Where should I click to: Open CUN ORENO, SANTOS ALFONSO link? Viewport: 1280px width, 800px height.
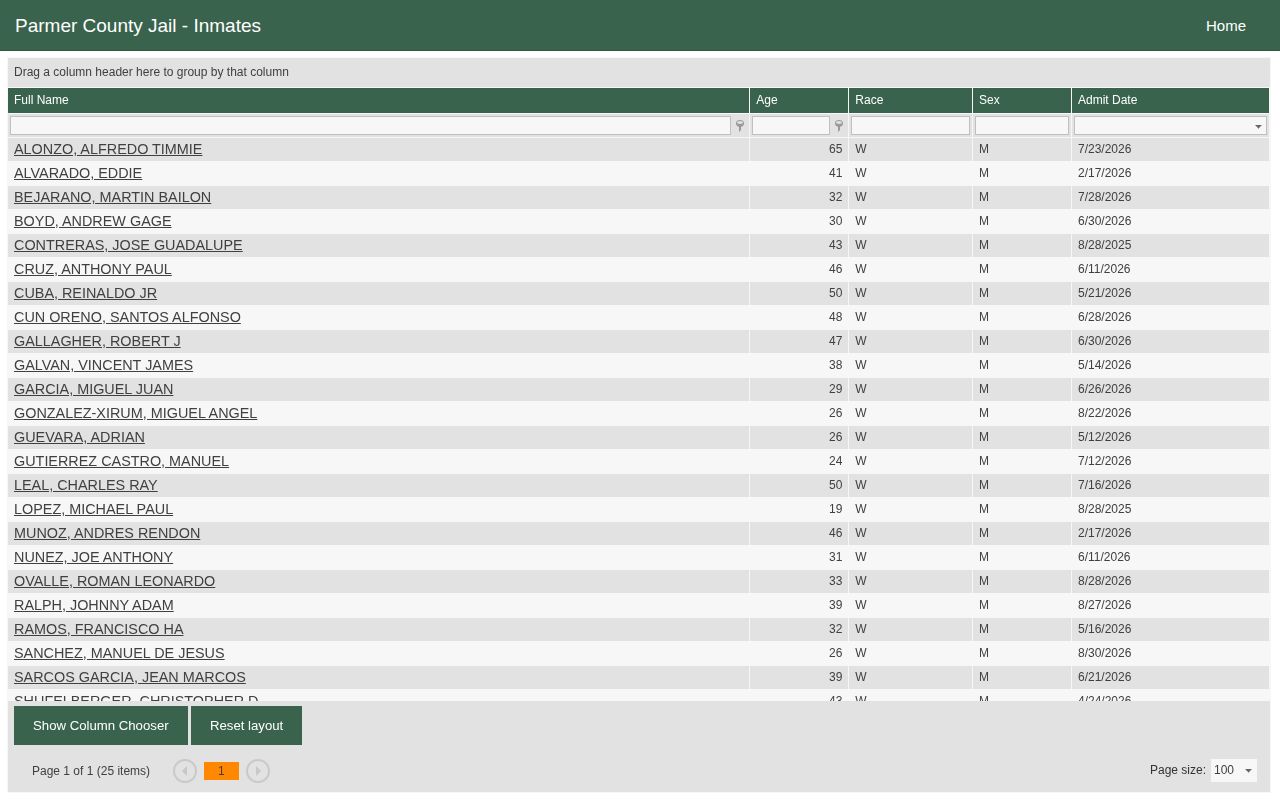tap(127, 317)
